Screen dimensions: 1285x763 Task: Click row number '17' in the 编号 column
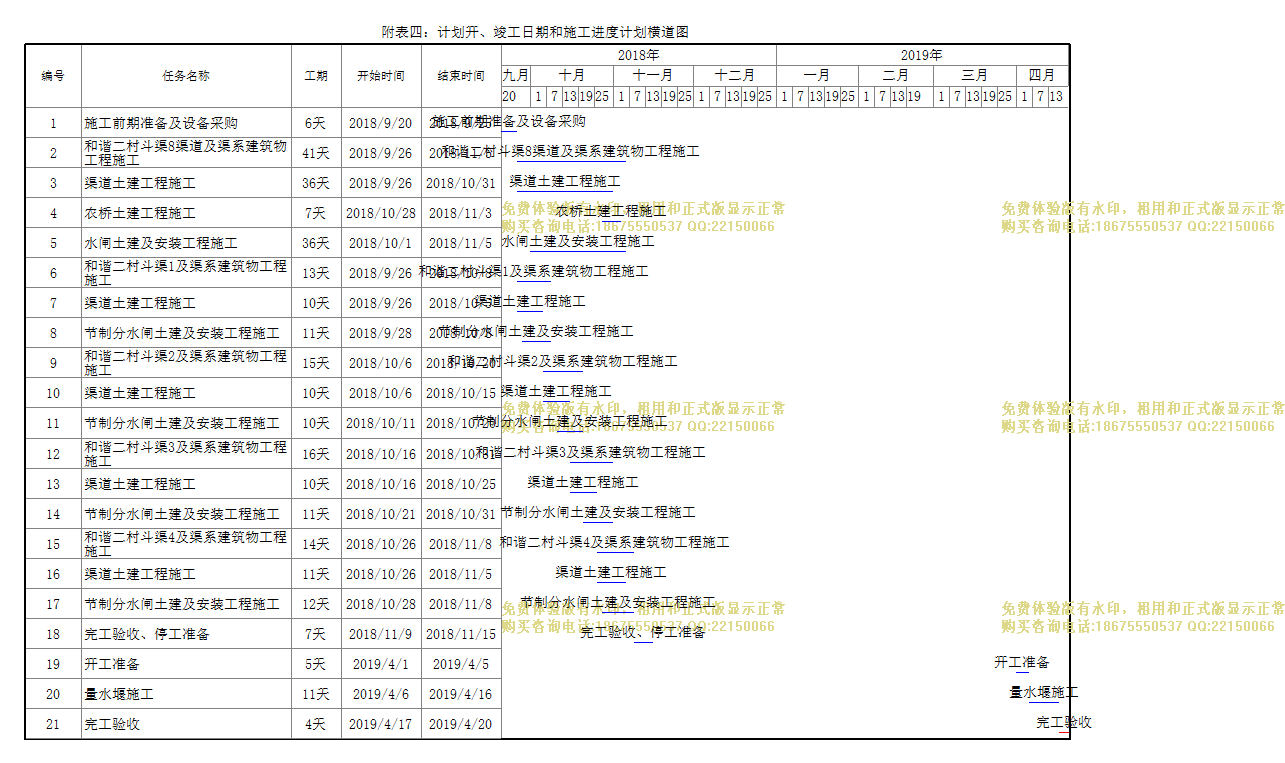click(53, 604)
